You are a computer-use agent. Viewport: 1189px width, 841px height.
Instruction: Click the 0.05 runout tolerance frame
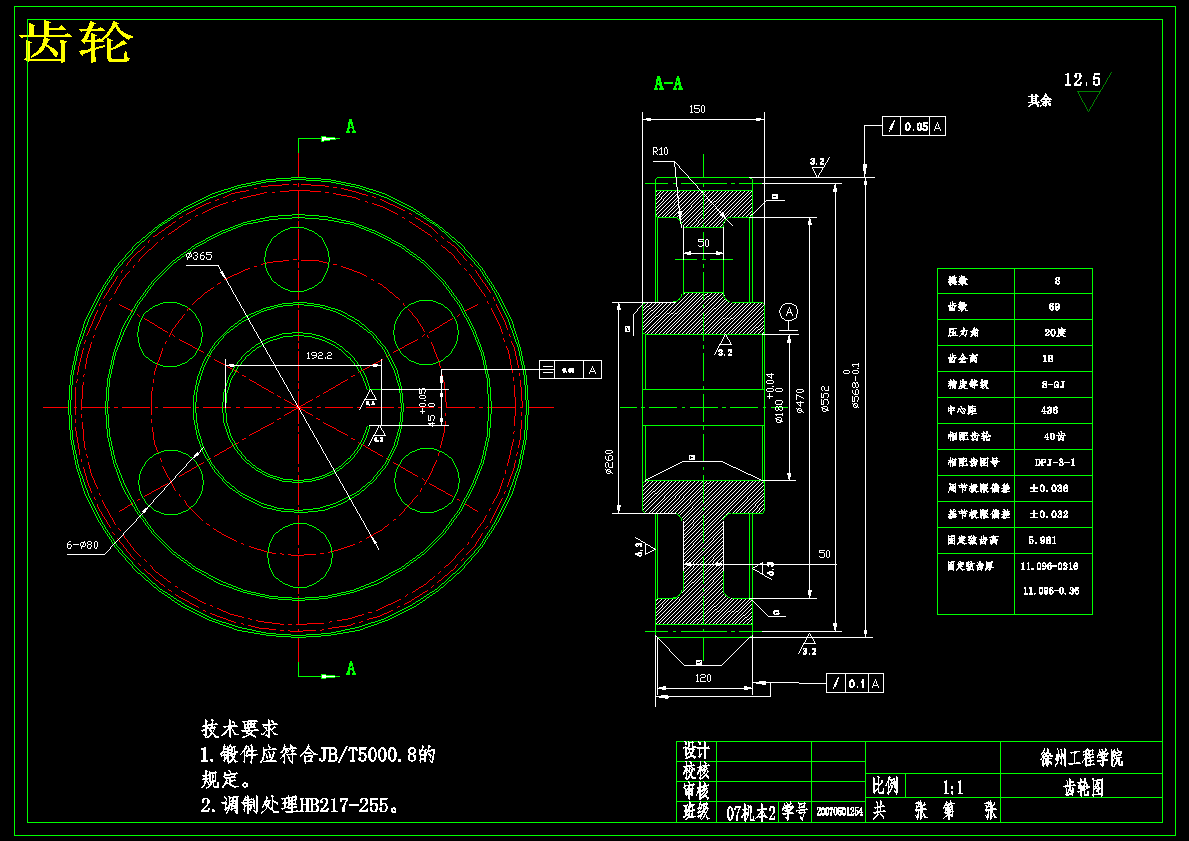[x=914, y=127]
